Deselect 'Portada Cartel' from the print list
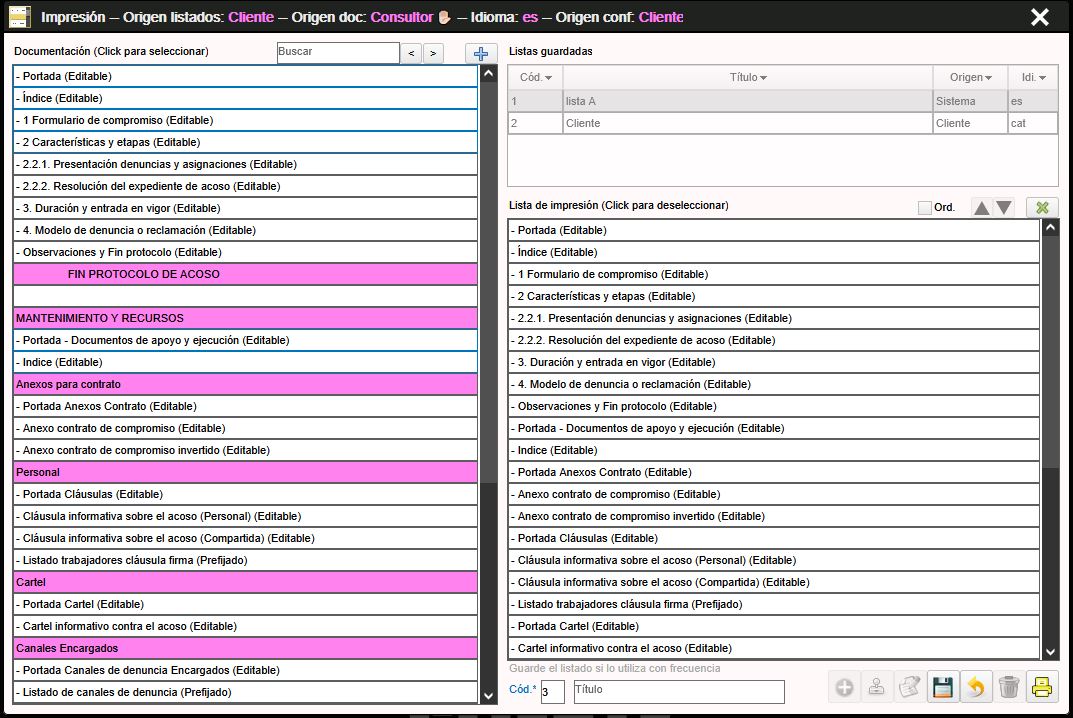 click(773, 626)
